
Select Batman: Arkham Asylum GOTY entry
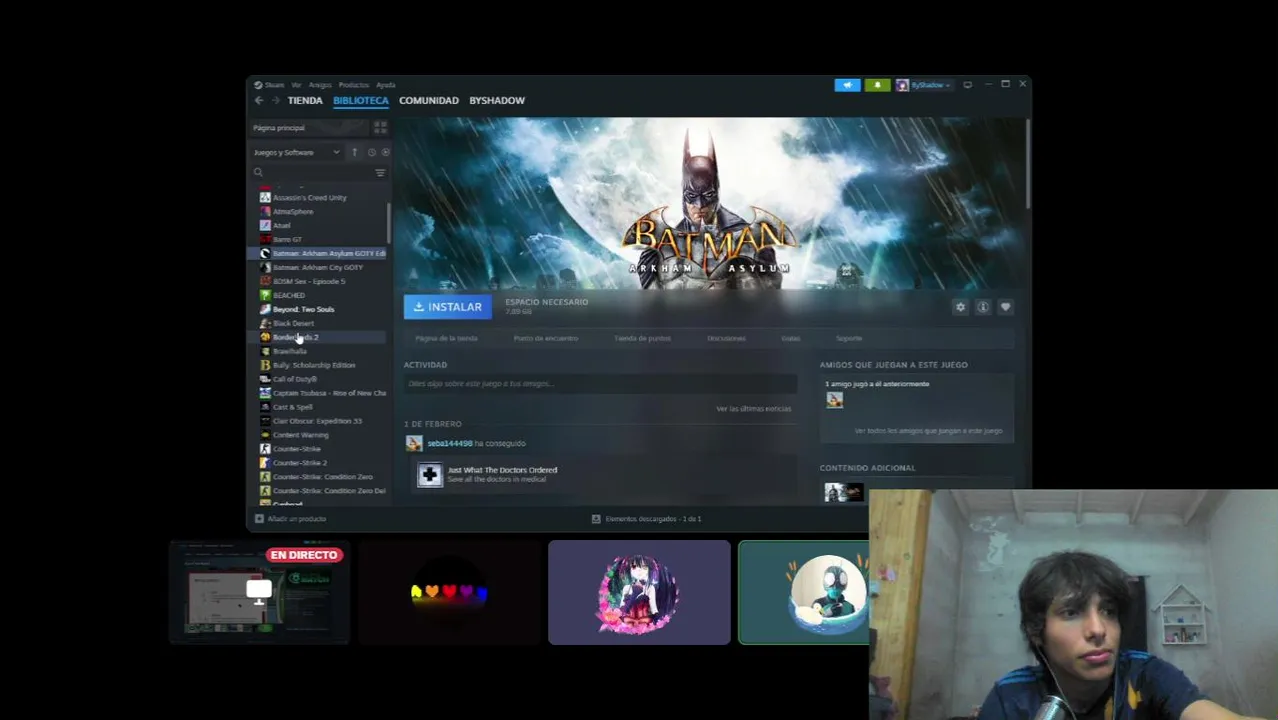[318, 253]
